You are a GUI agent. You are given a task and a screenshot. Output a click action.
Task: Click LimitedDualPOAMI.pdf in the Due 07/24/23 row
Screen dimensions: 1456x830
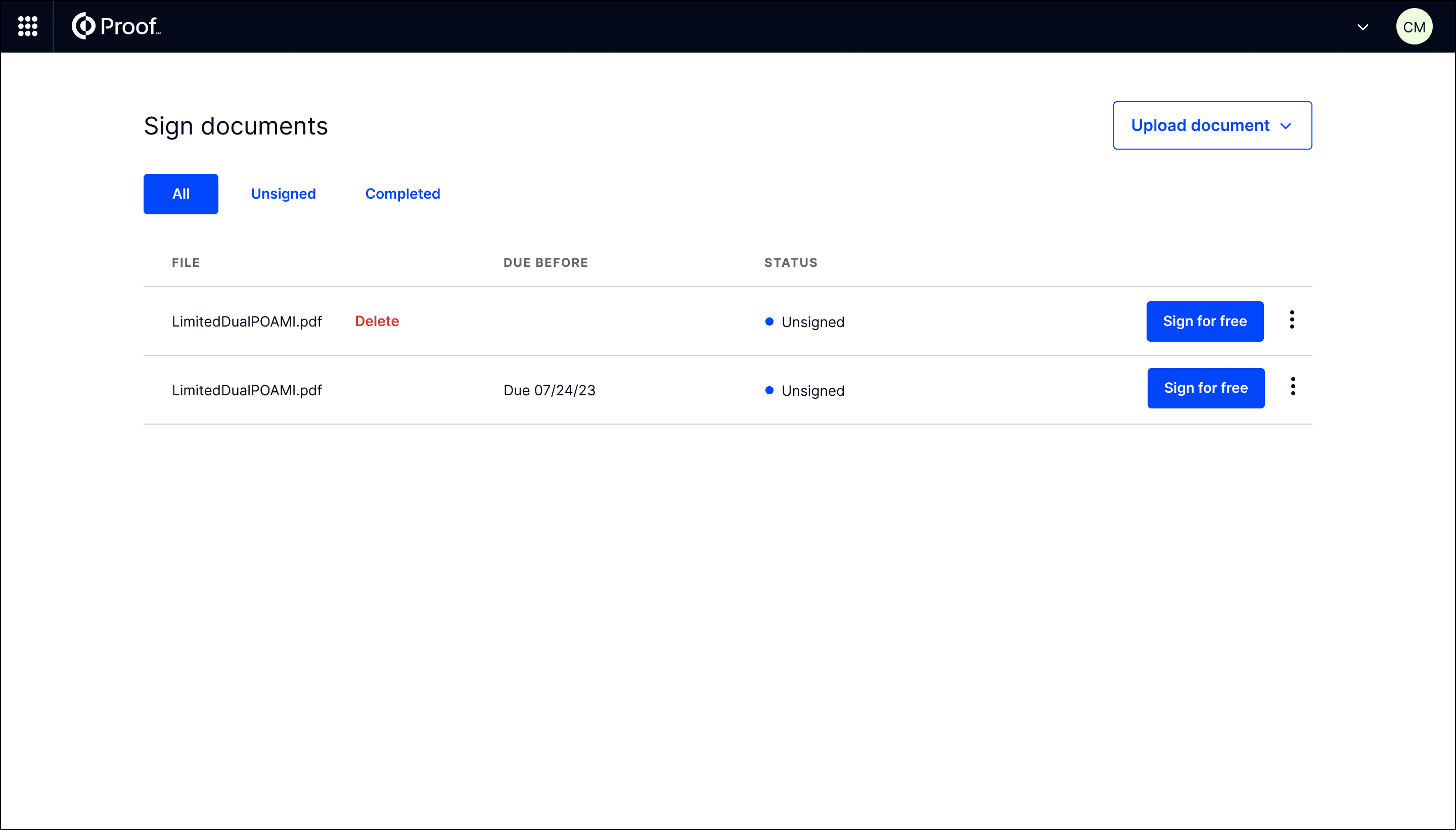point(247,391)
